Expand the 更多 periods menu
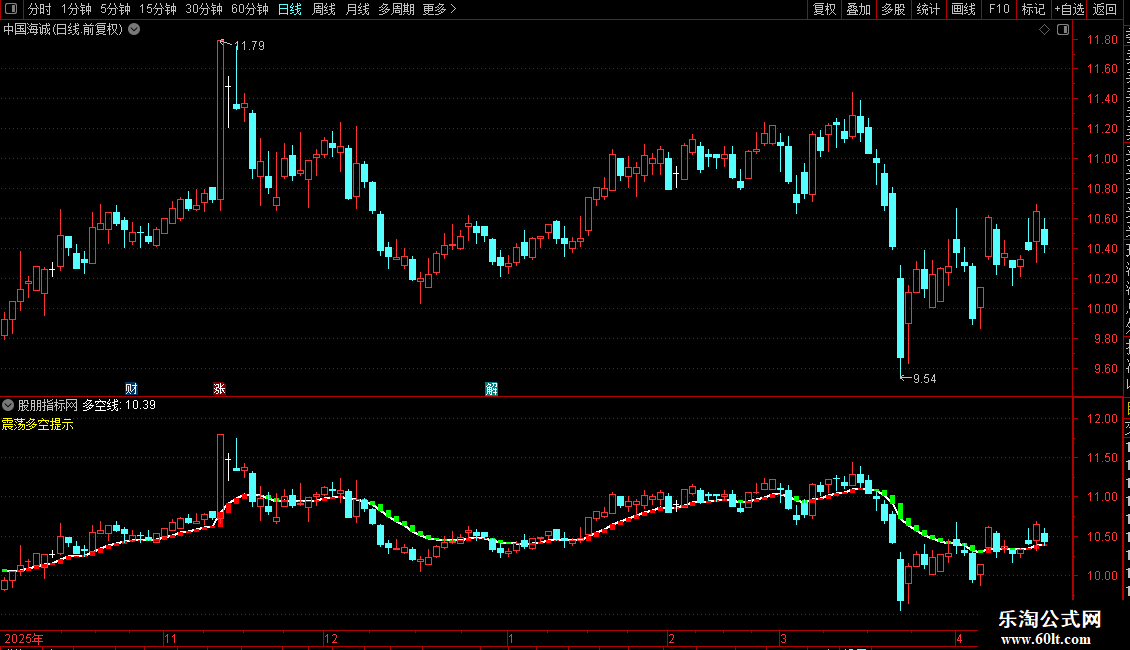Image resolution: width=1130 pixels, height=650 pixels. click(x=439, y=9)
